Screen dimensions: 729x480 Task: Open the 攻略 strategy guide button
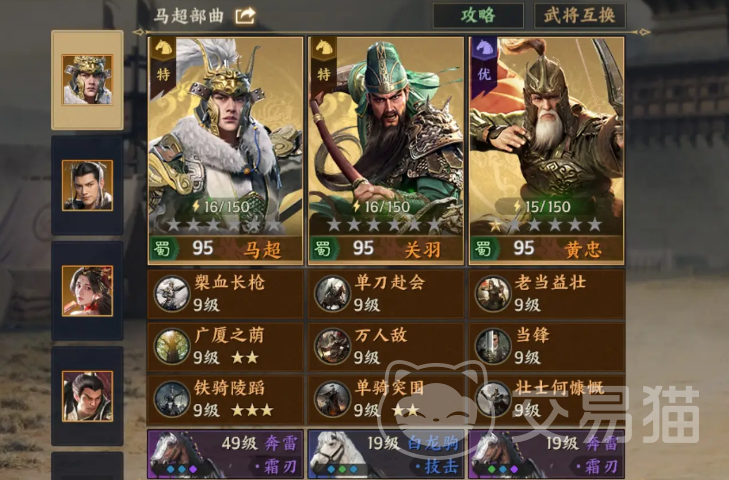click(478, 16)
